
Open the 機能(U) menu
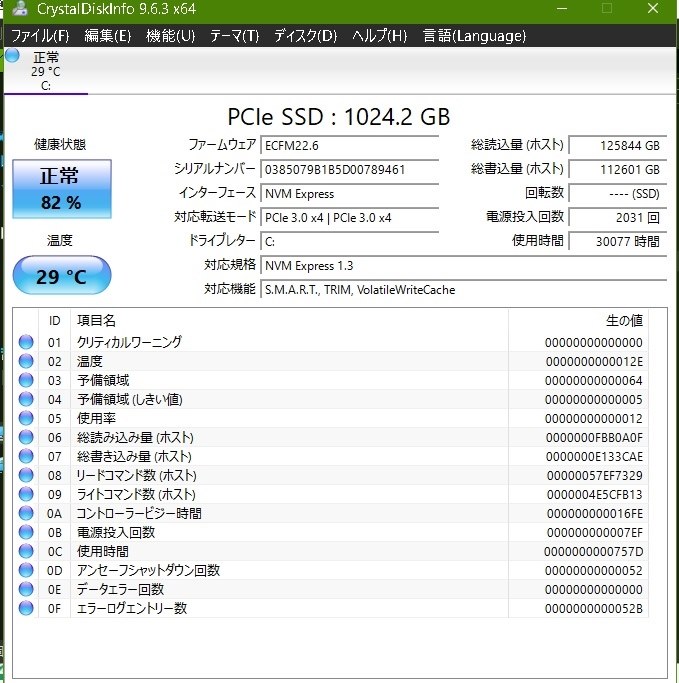click(171, 36)
